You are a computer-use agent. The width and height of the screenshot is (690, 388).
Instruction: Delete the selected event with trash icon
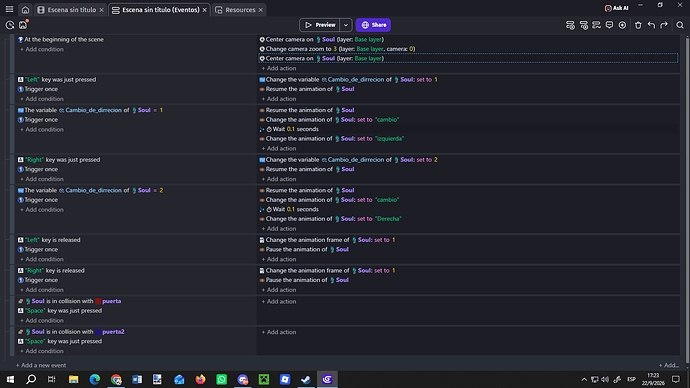638,25
